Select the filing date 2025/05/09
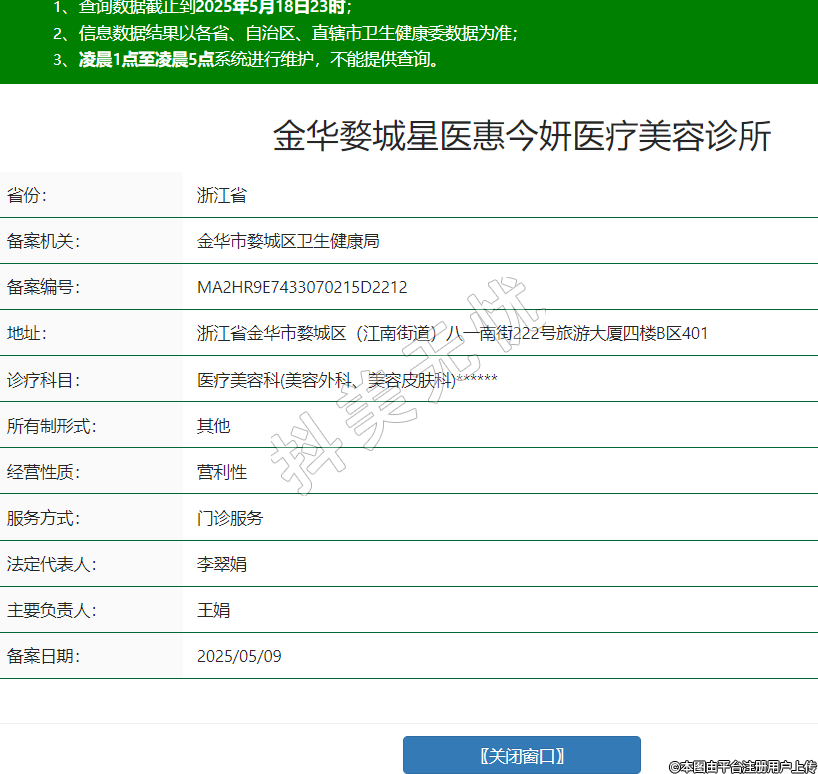 tap(239, 656)
